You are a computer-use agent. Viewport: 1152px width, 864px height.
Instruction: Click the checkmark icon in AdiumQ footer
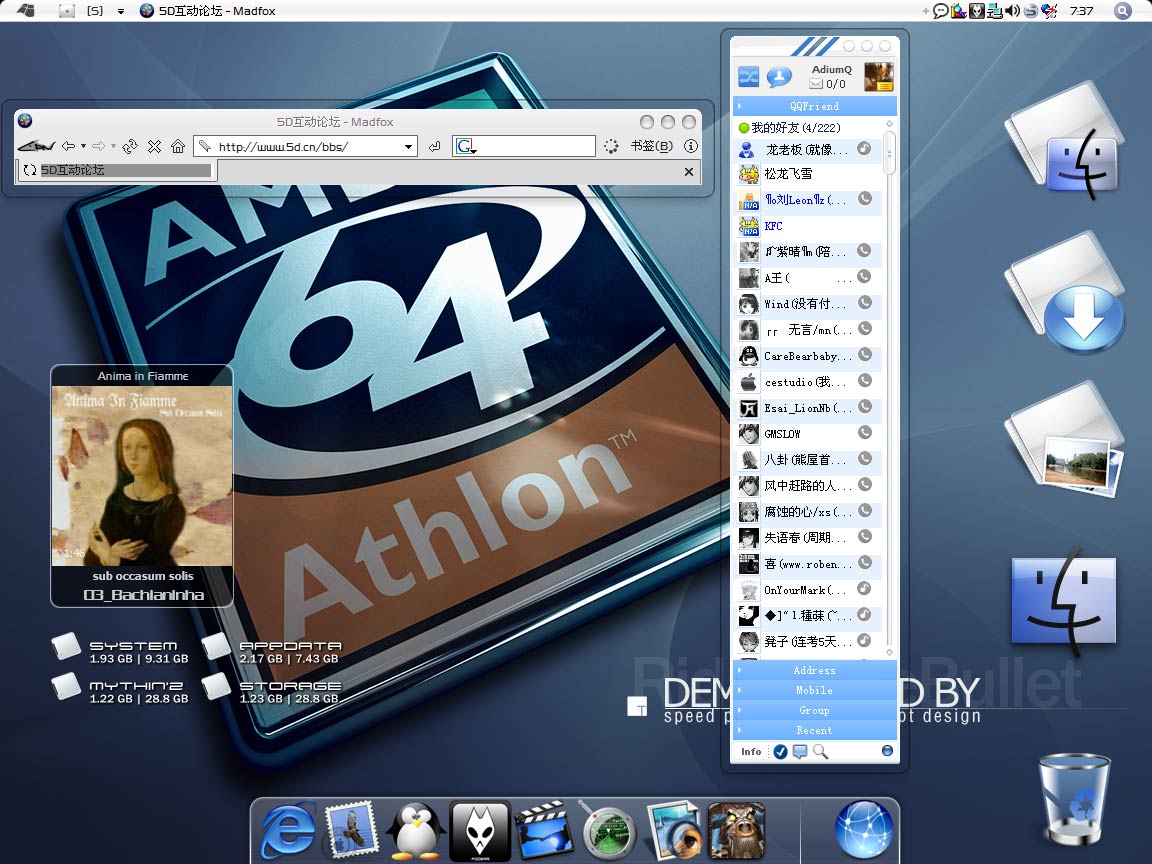pyautogui.click(x=780, y=752)
